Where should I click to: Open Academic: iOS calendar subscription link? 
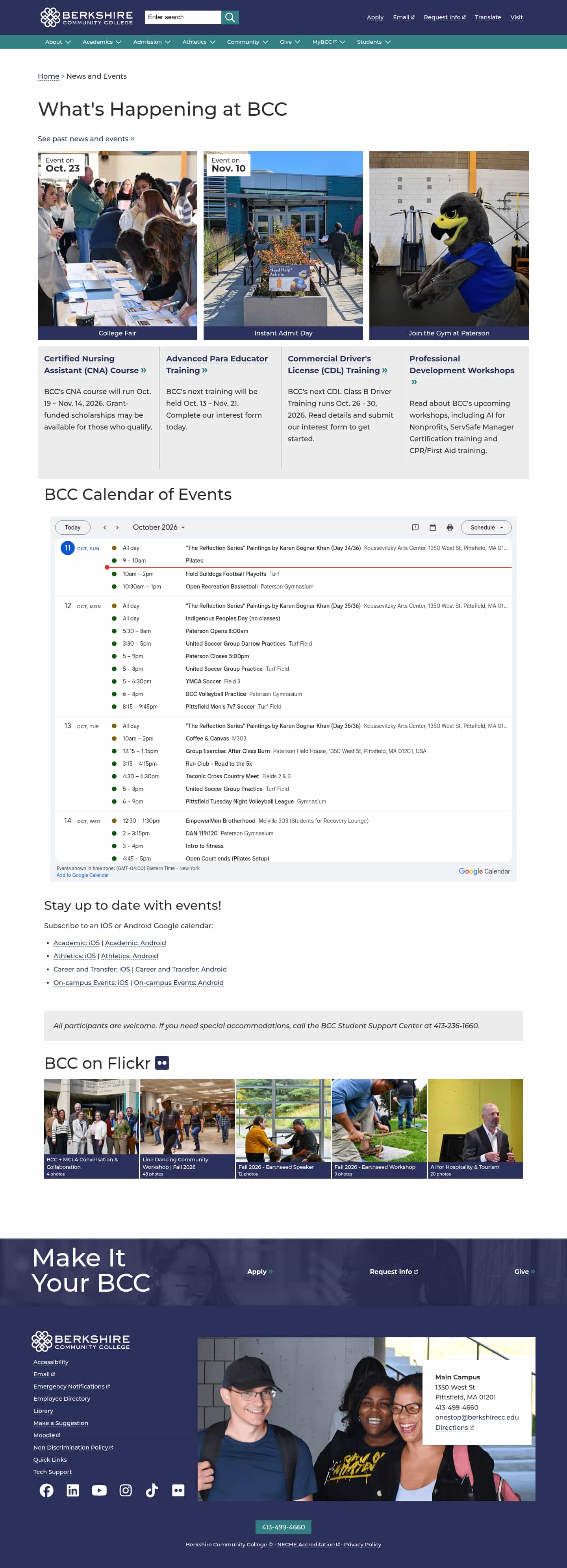[x=76, y=943]
